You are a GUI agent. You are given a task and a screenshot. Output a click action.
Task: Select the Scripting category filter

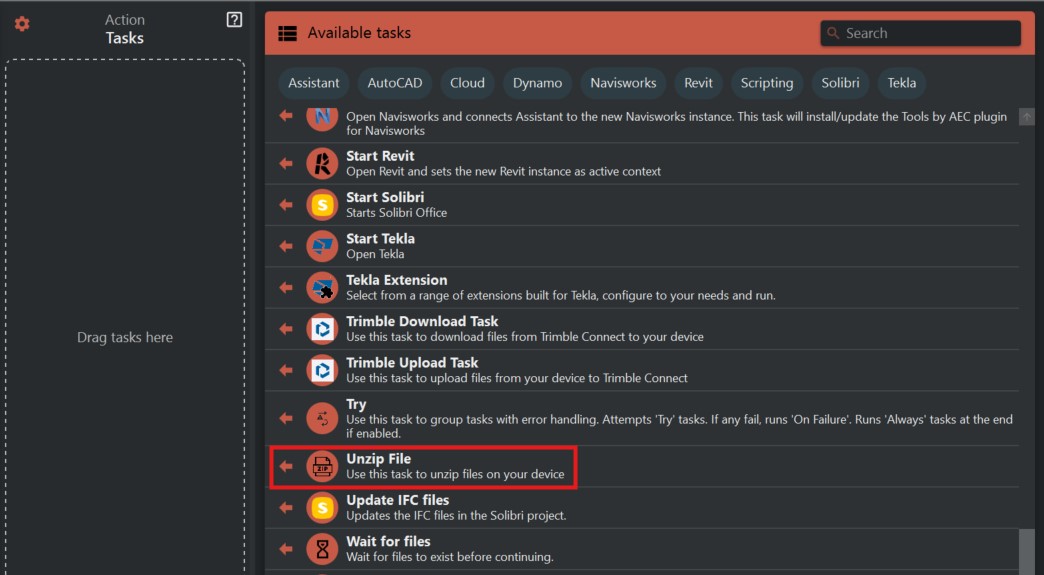pyautogui.click(x=766, y=83)
